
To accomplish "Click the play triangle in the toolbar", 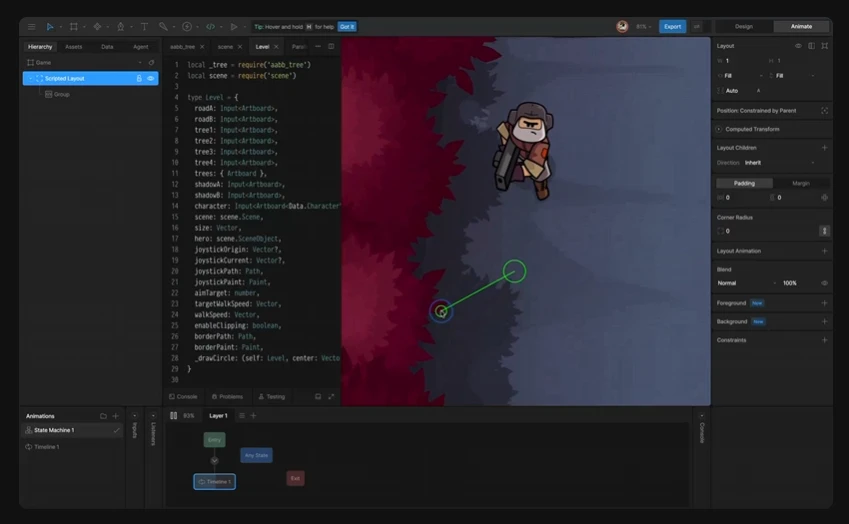I will tap(234, 27).
